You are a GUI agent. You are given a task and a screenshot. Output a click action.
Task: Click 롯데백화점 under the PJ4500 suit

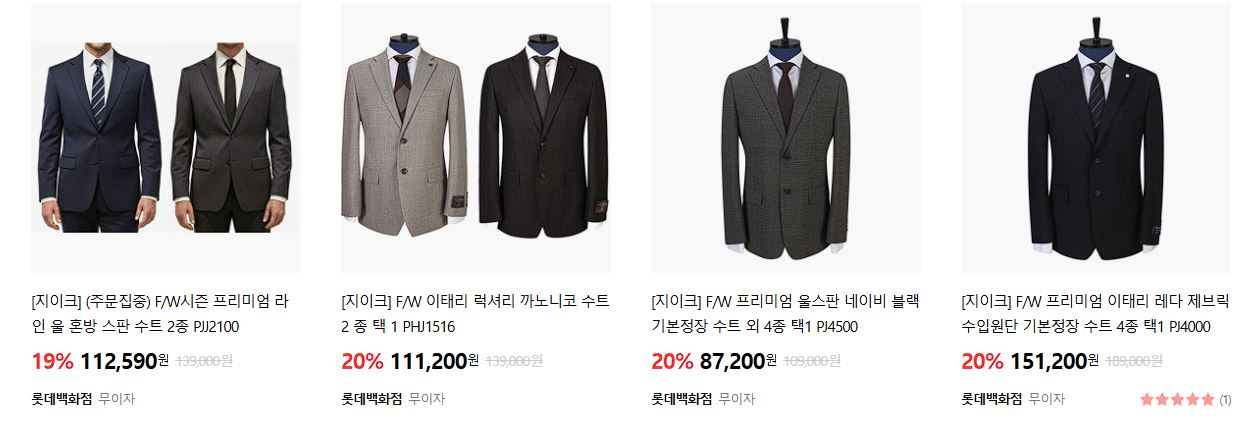(x=682, y=398)
